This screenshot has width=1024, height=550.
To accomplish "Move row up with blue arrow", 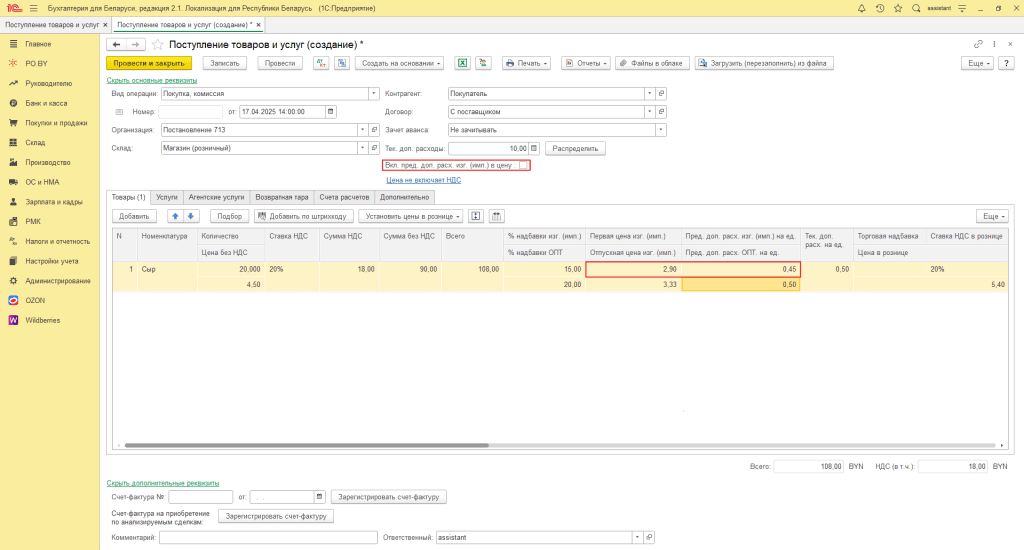I will click(175, 216).
